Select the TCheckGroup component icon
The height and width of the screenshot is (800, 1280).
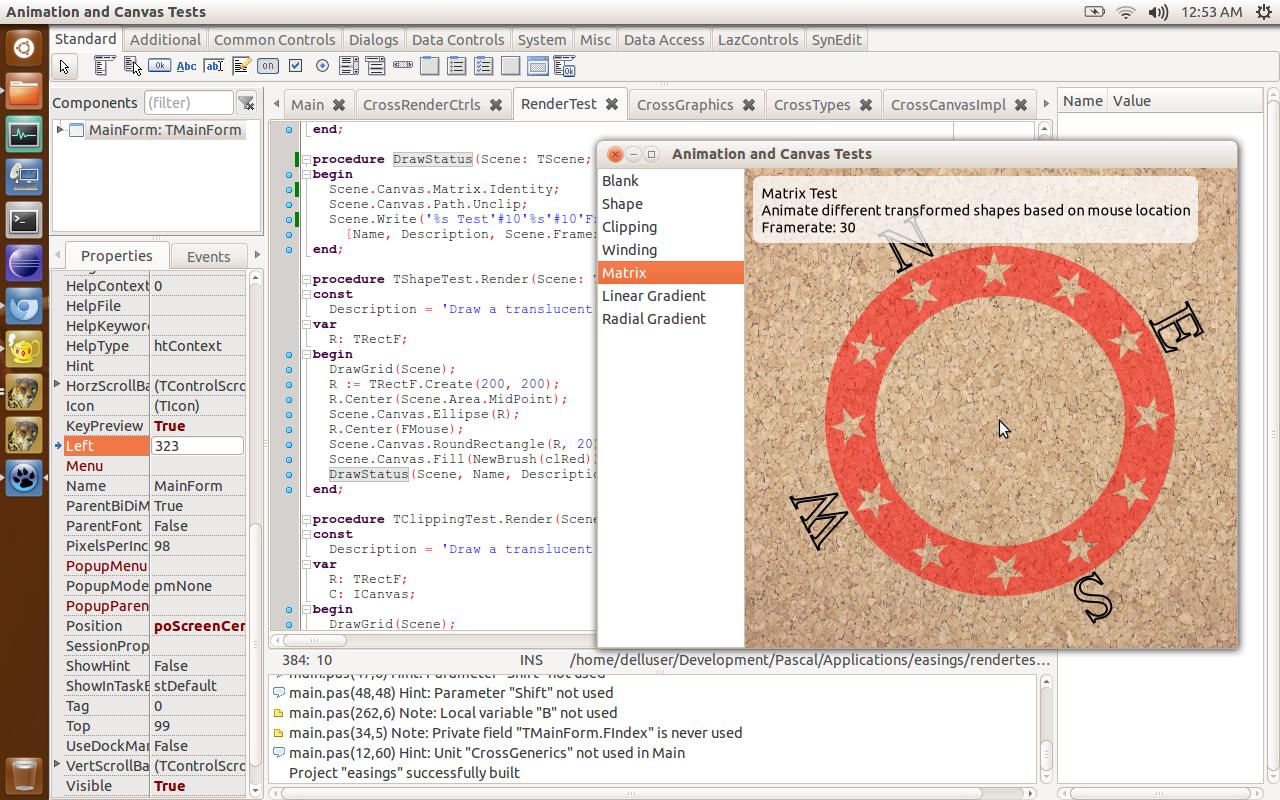point(484,67)
